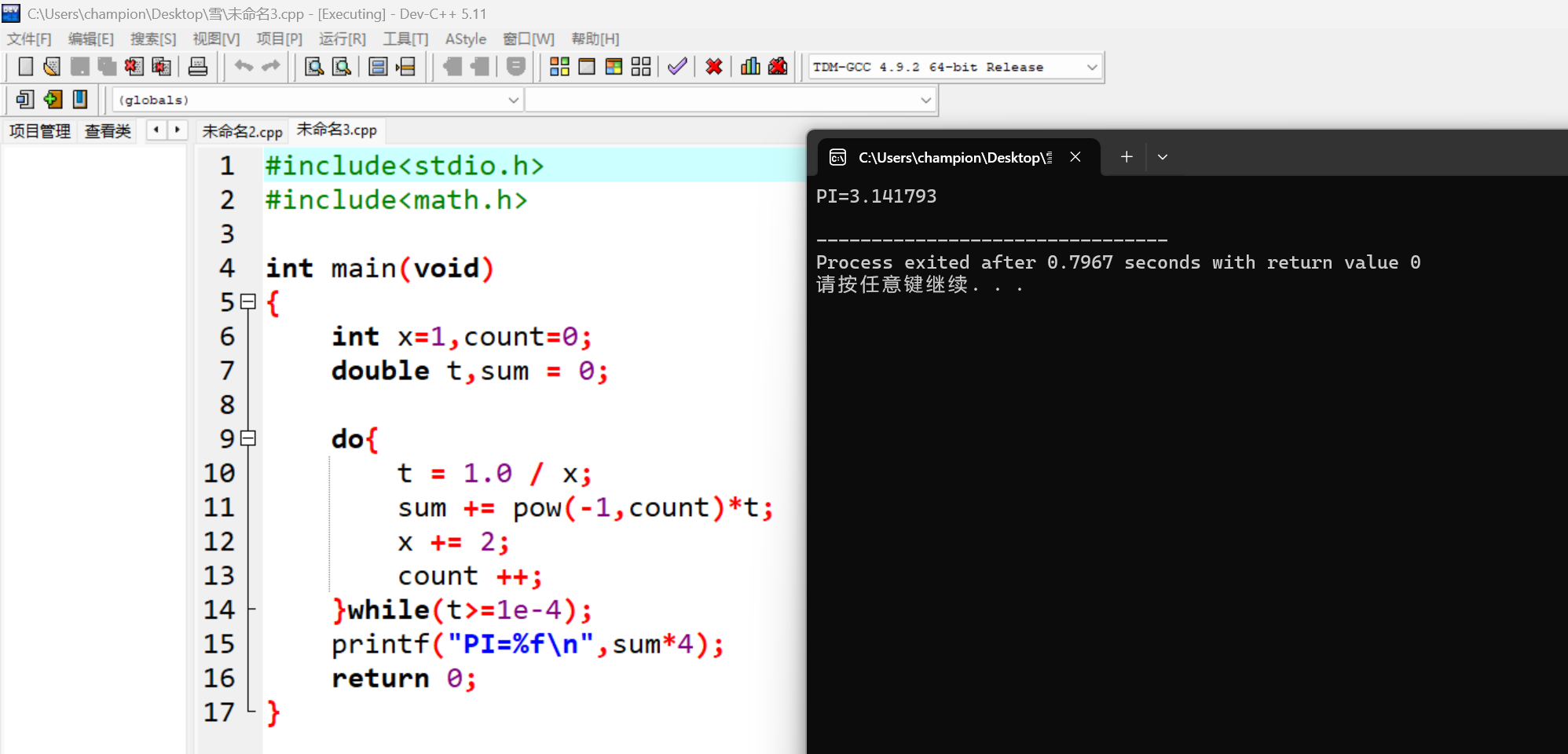Open the 搜索[S] menu
Screen dimensions: 1568x754
click(153, 39)
